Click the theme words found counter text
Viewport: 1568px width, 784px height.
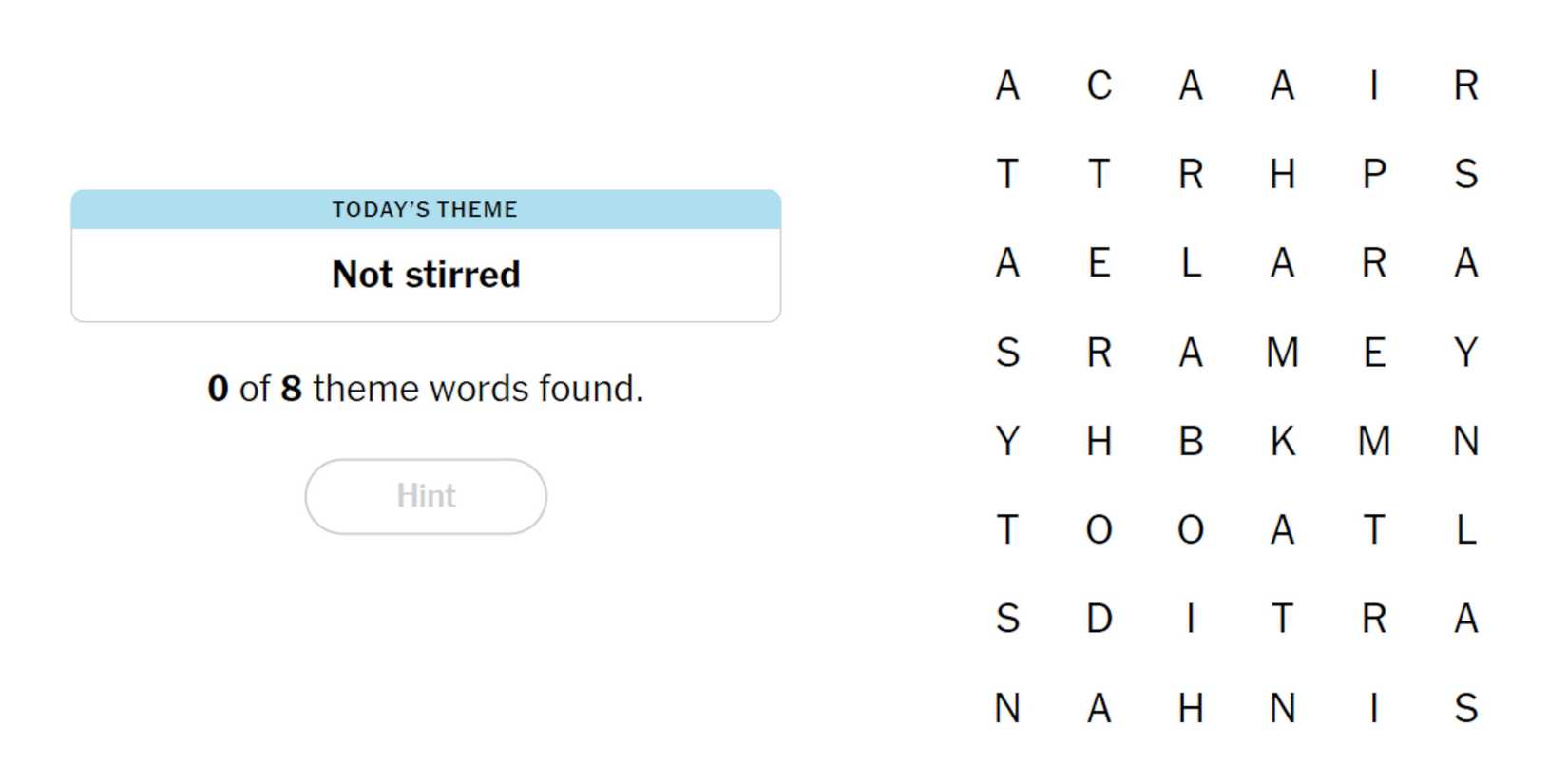click(x=426, y=389)
